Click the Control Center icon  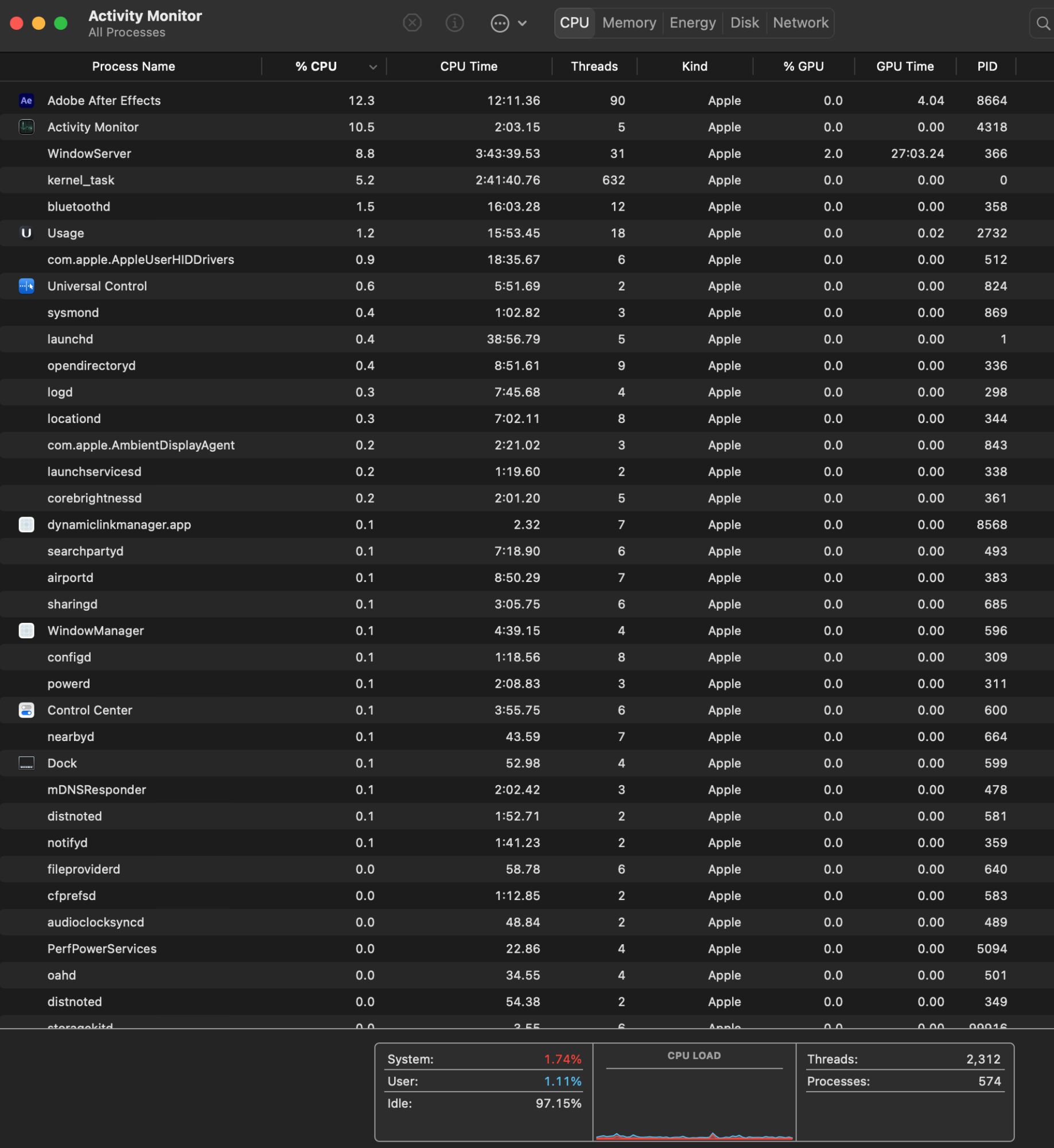tap(26, 710)
